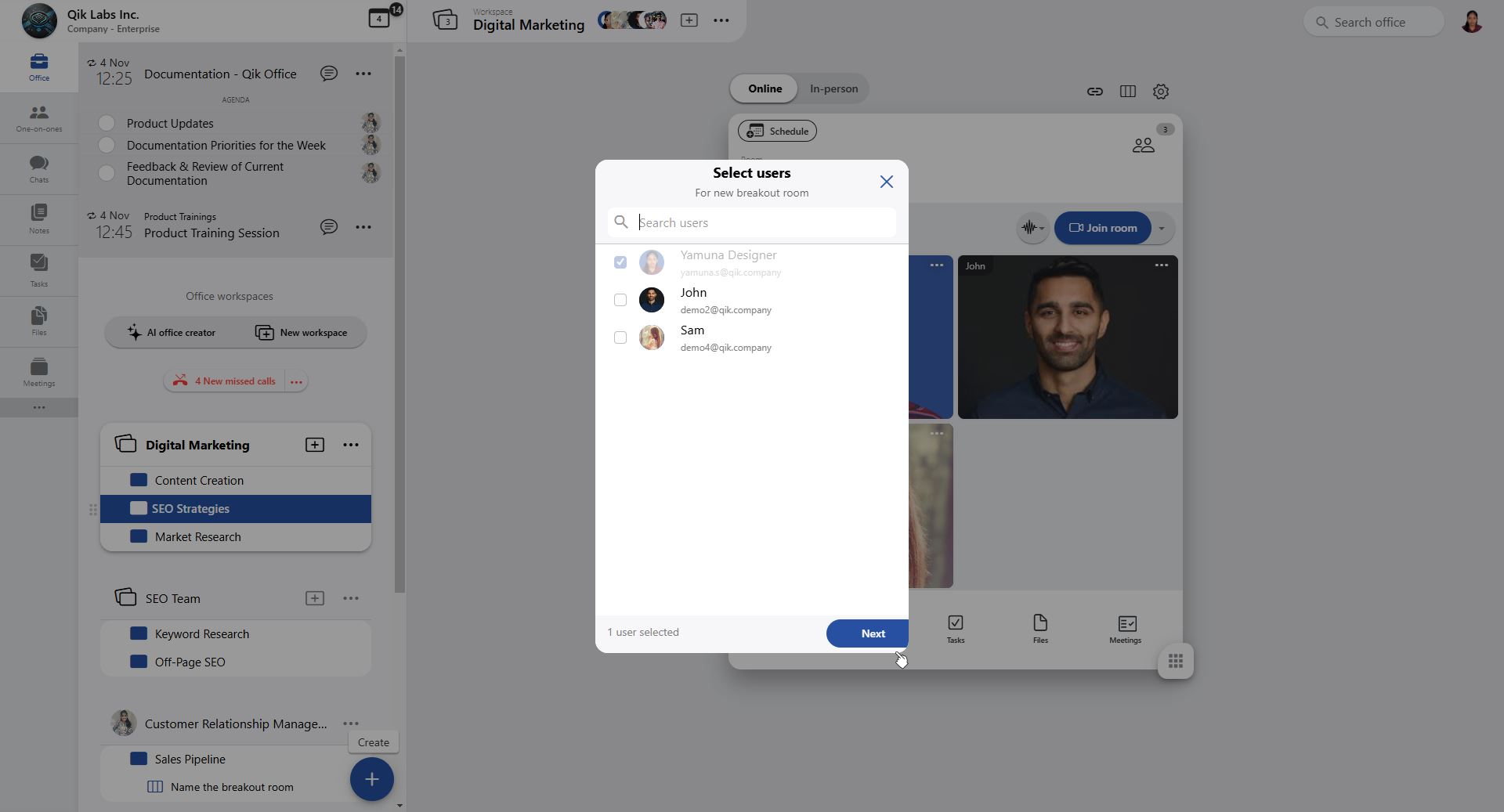Viewport: 1504px width, 812px height.
Task: Click the calendar icon showing 4
Action: tap(379, 19)
